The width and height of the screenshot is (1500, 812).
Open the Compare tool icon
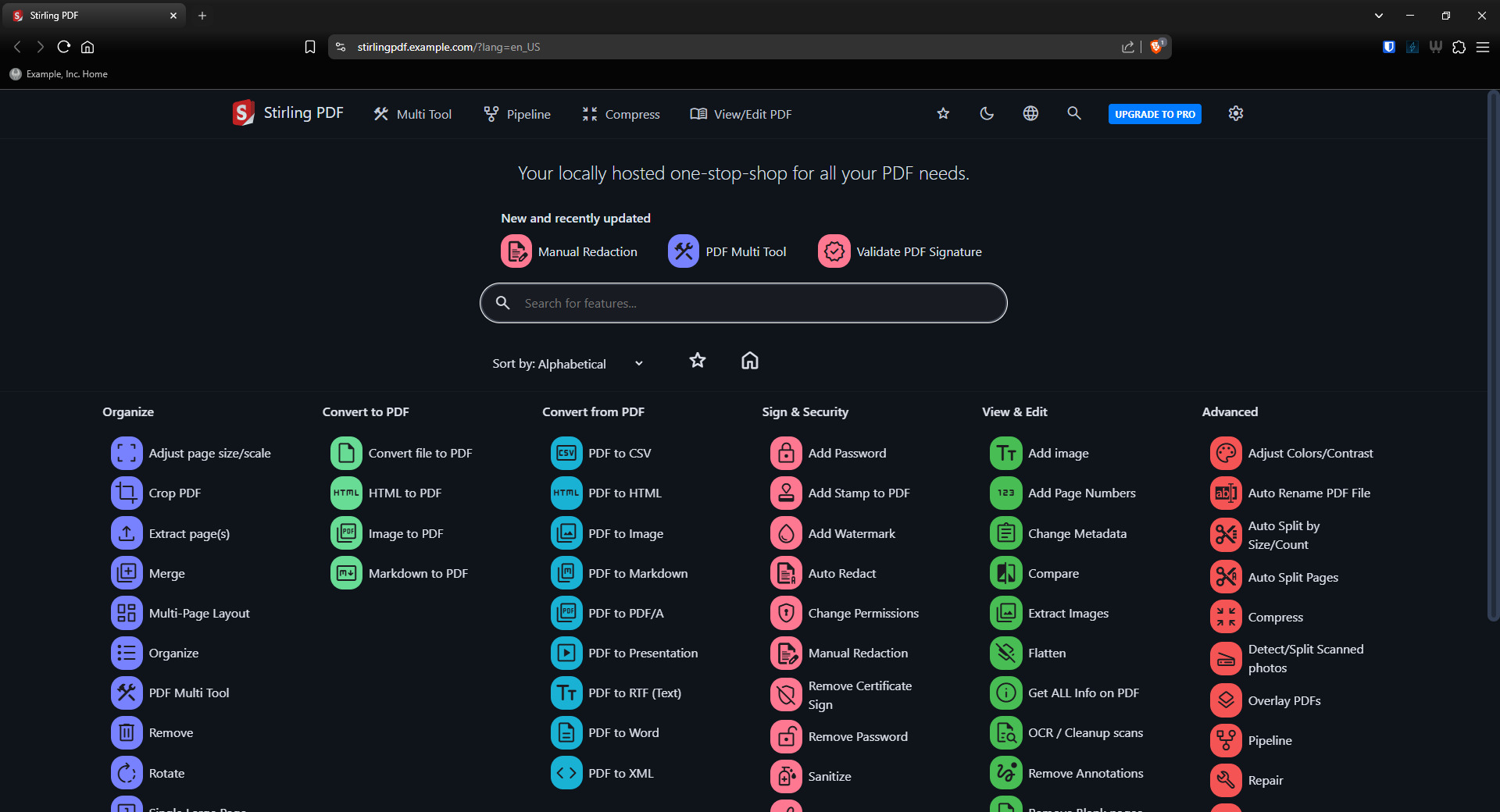pos(1005,573)
